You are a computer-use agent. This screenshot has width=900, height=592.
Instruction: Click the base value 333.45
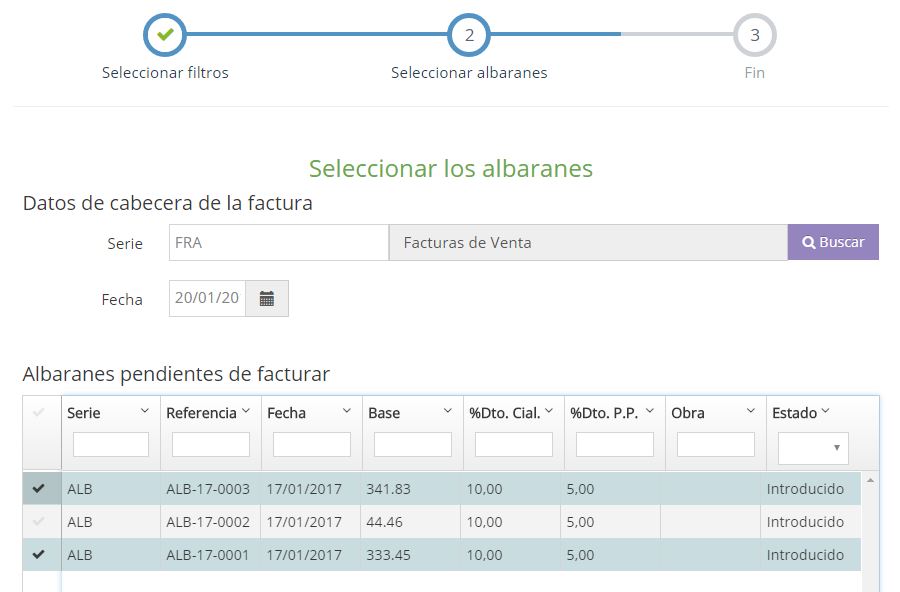pyautogui.click(x=389, y=555)
